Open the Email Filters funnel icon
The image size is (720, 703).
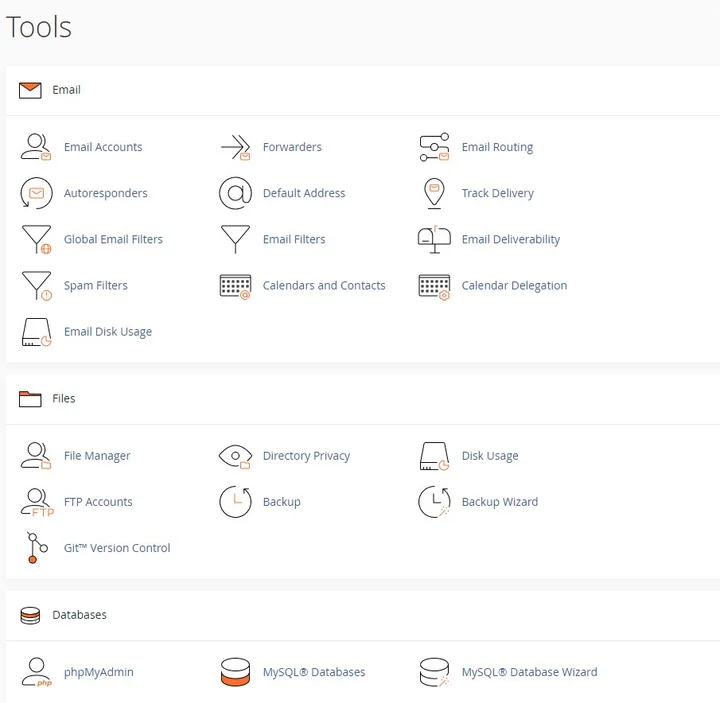pos(235,239)
